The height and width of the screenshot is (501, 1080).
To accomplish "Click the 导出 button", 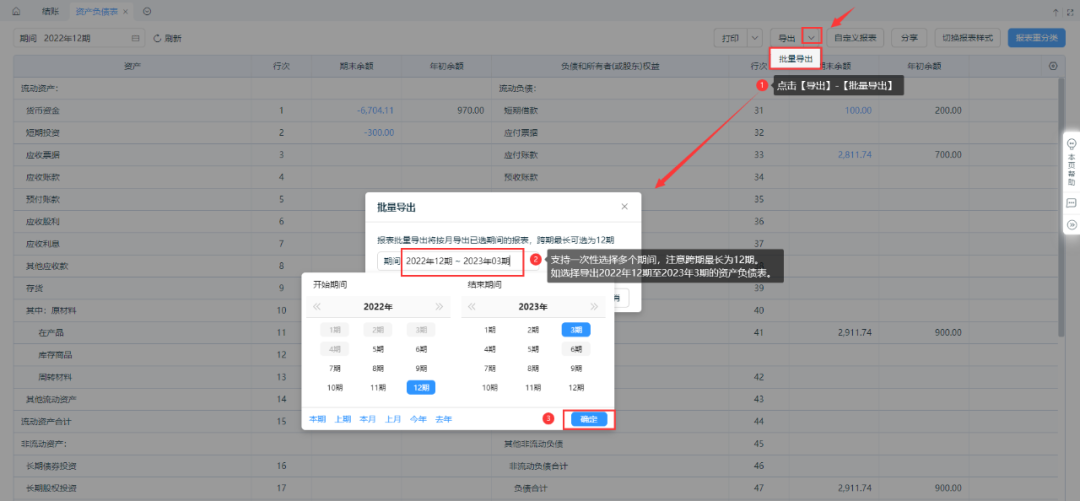I will click(787, 38).
